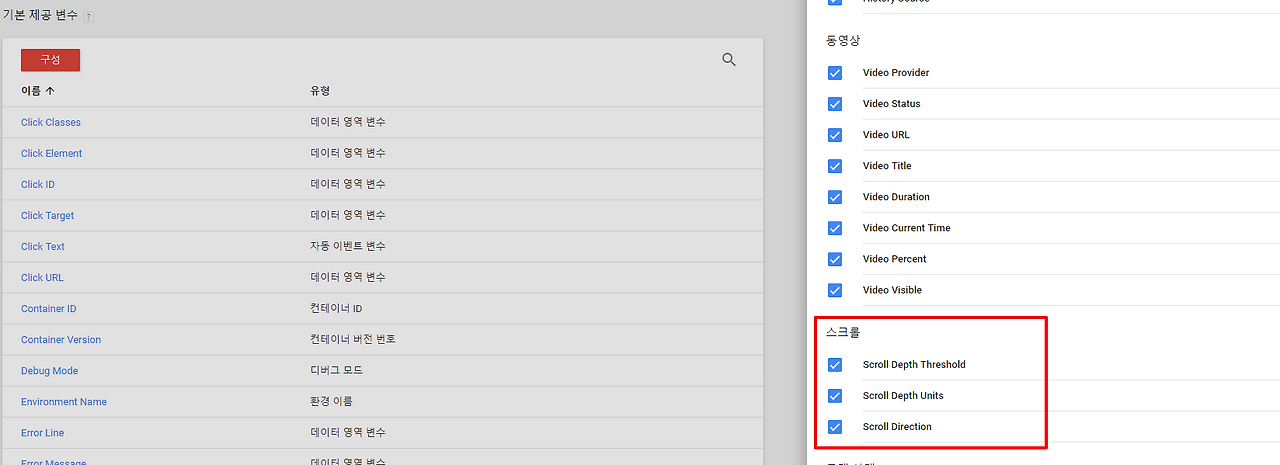Toggle Scroll Depth Threshold checkbox
The width and height of the screenshot is (1280, 465).
coord(835,365)
